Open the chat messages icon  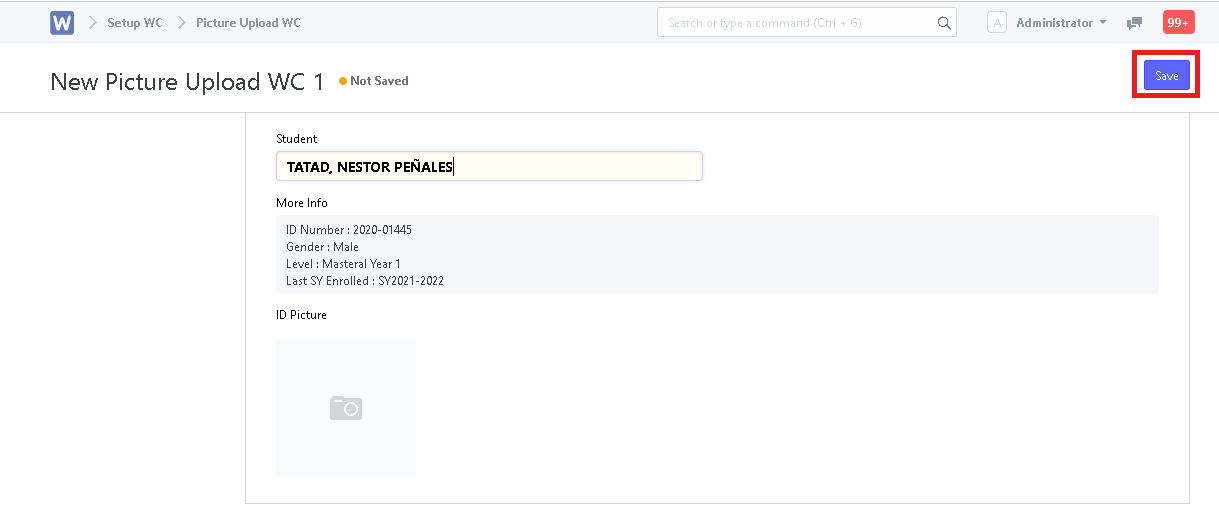[x=1134, y=23]
